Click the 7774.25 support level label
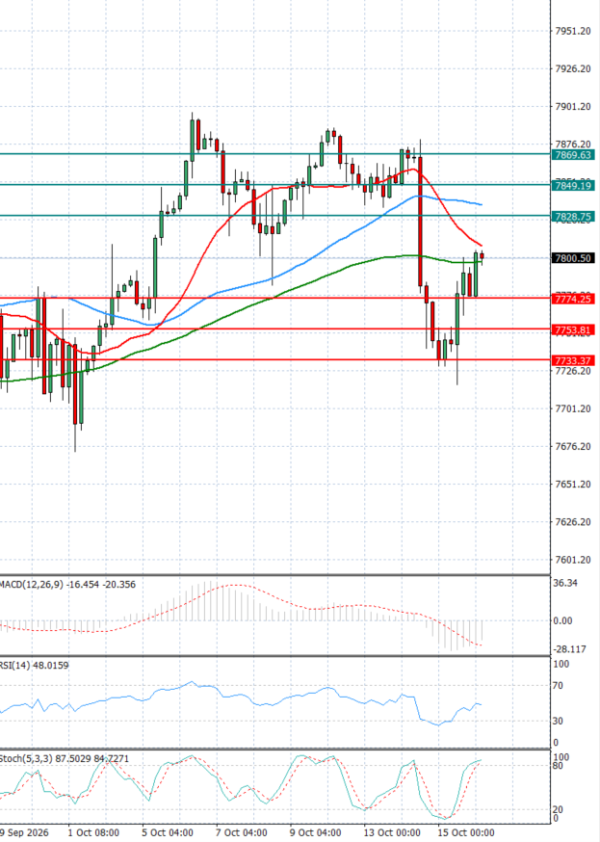Viewport: 600px width, 842px height. [x=573, y=299]
